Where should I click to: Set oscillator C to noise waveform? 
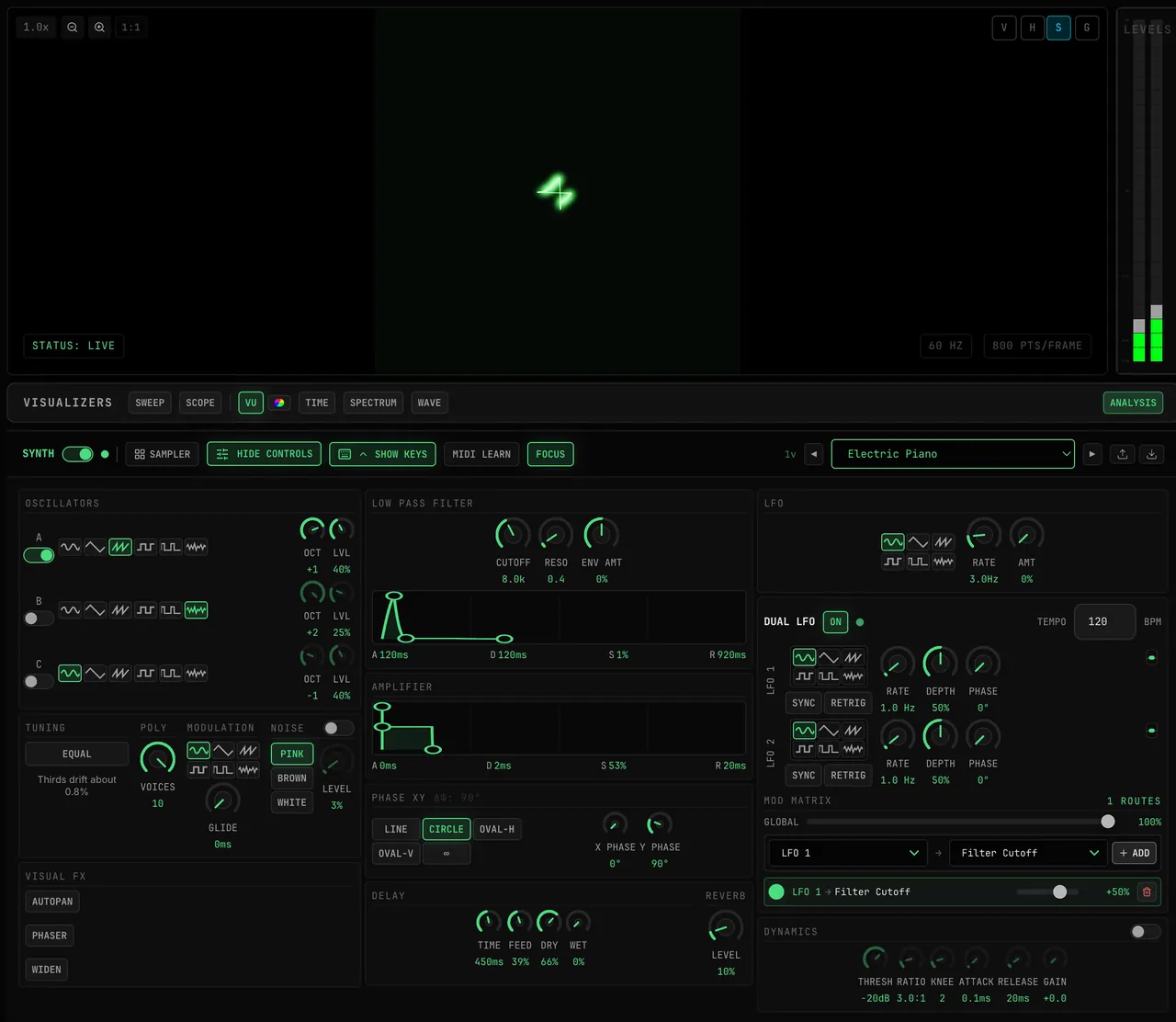196,674
